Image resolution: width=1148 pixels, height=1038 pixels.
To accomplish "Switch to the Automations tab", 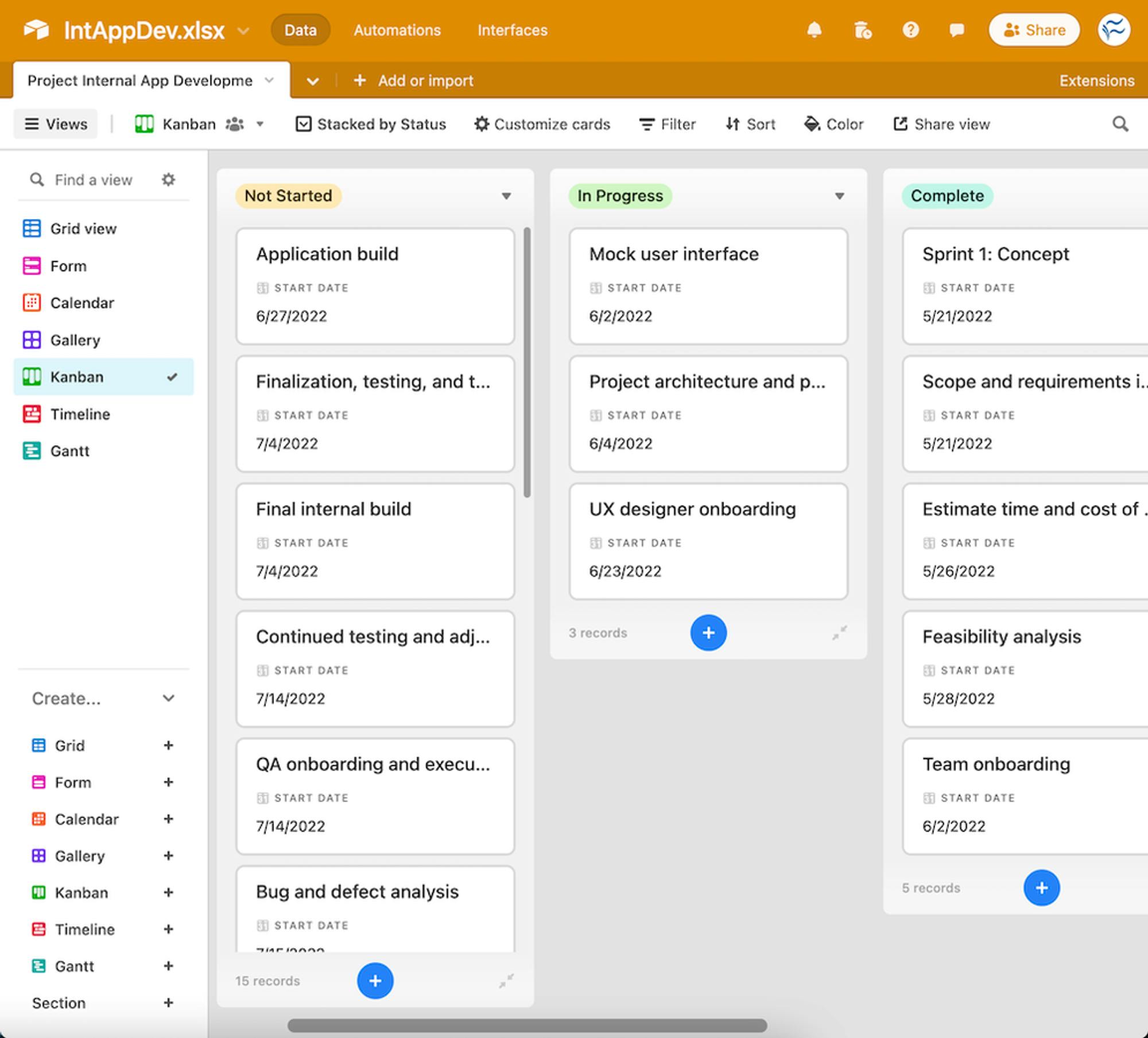I will tap(397, 30).
